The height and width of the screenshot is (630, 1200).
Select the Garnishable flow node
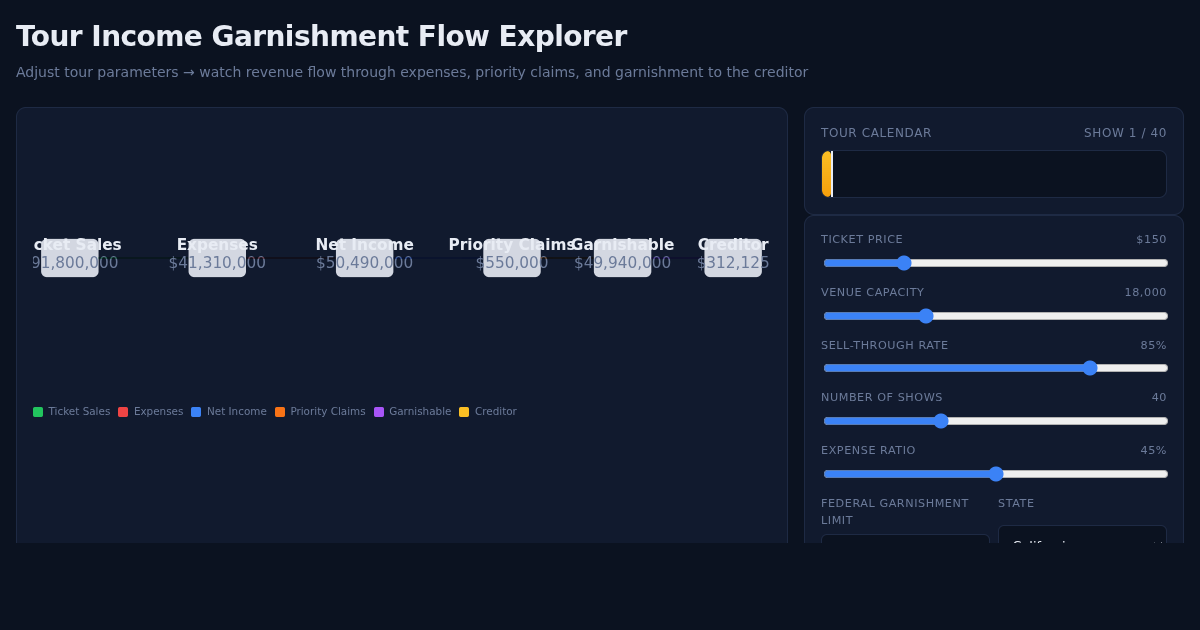[x=623, y=258]
